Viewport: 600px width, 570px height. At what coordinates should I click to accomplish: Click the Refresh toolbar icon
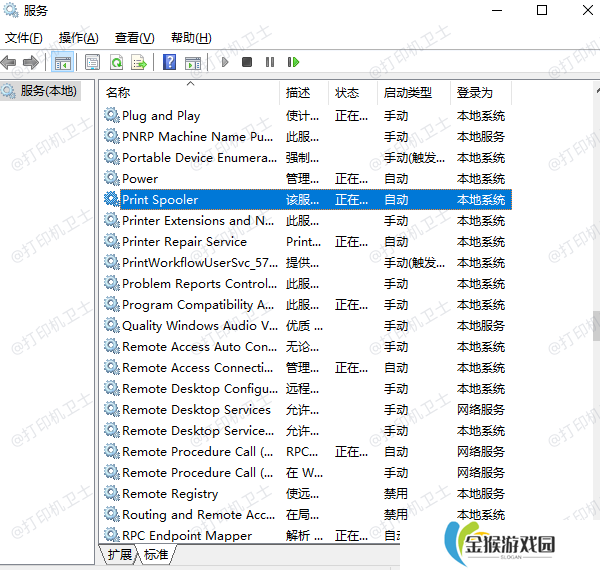116,62
